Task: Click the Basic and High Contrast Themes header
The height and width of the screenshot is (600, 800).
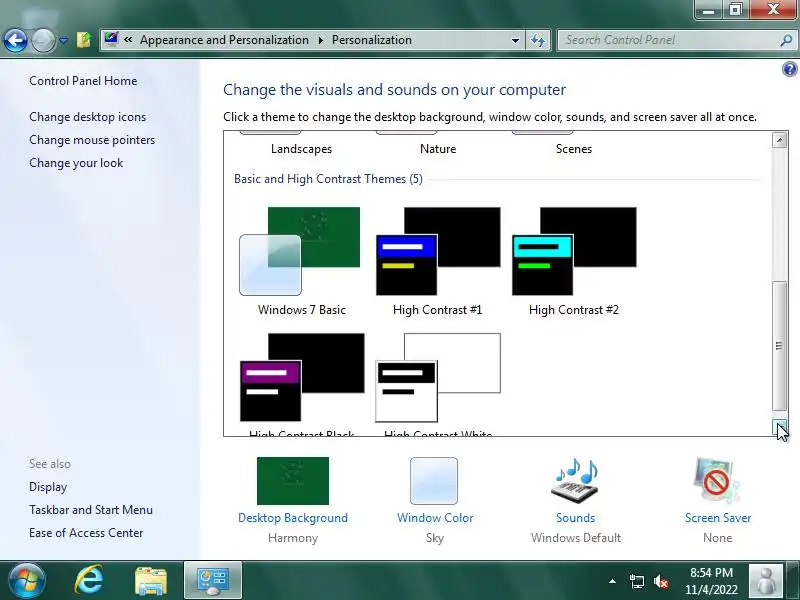Action: click(328, 179)
